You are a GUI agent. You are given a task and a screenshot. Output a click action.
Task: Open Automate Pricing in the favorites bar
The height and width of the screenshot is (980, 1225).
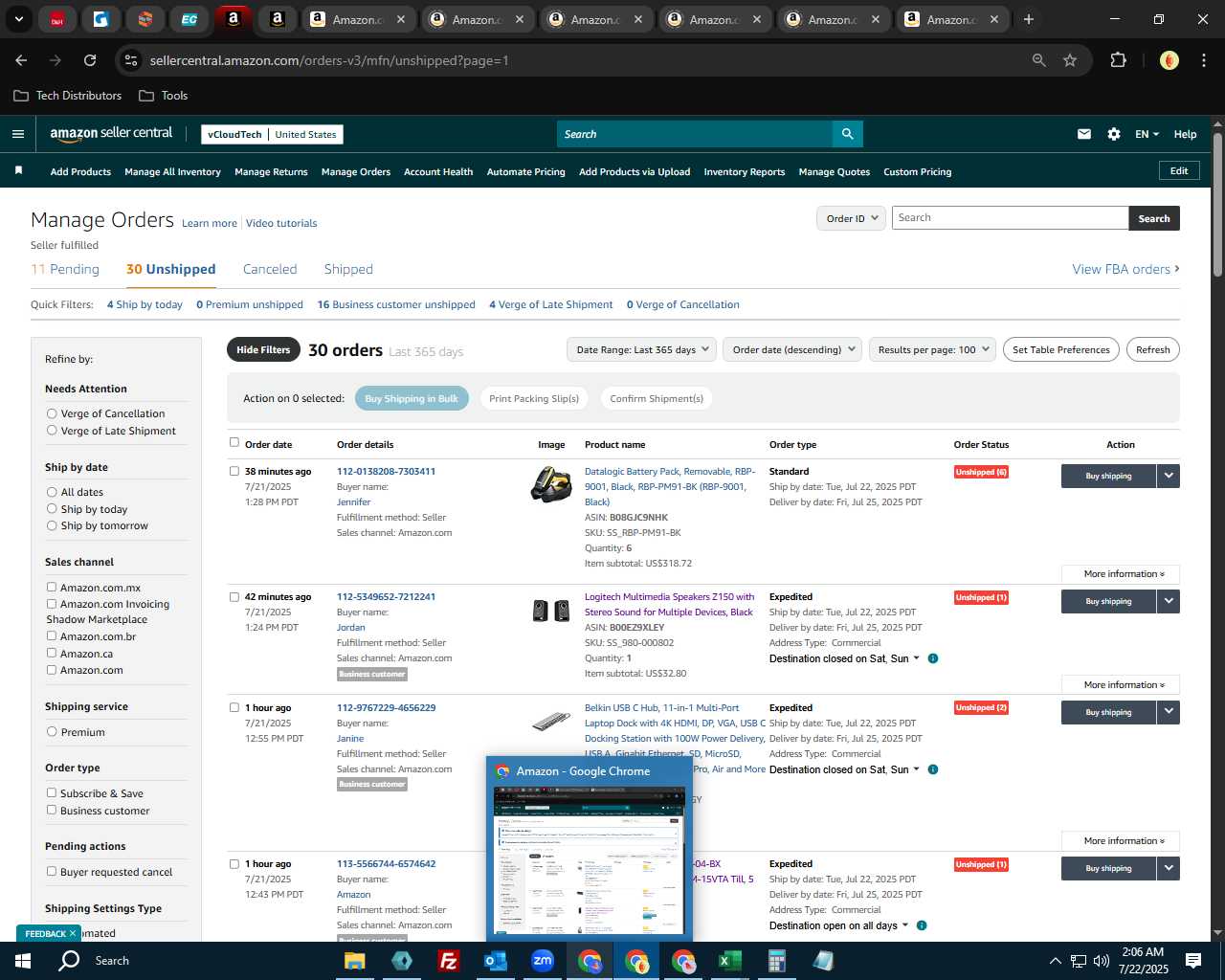point(525,172)
